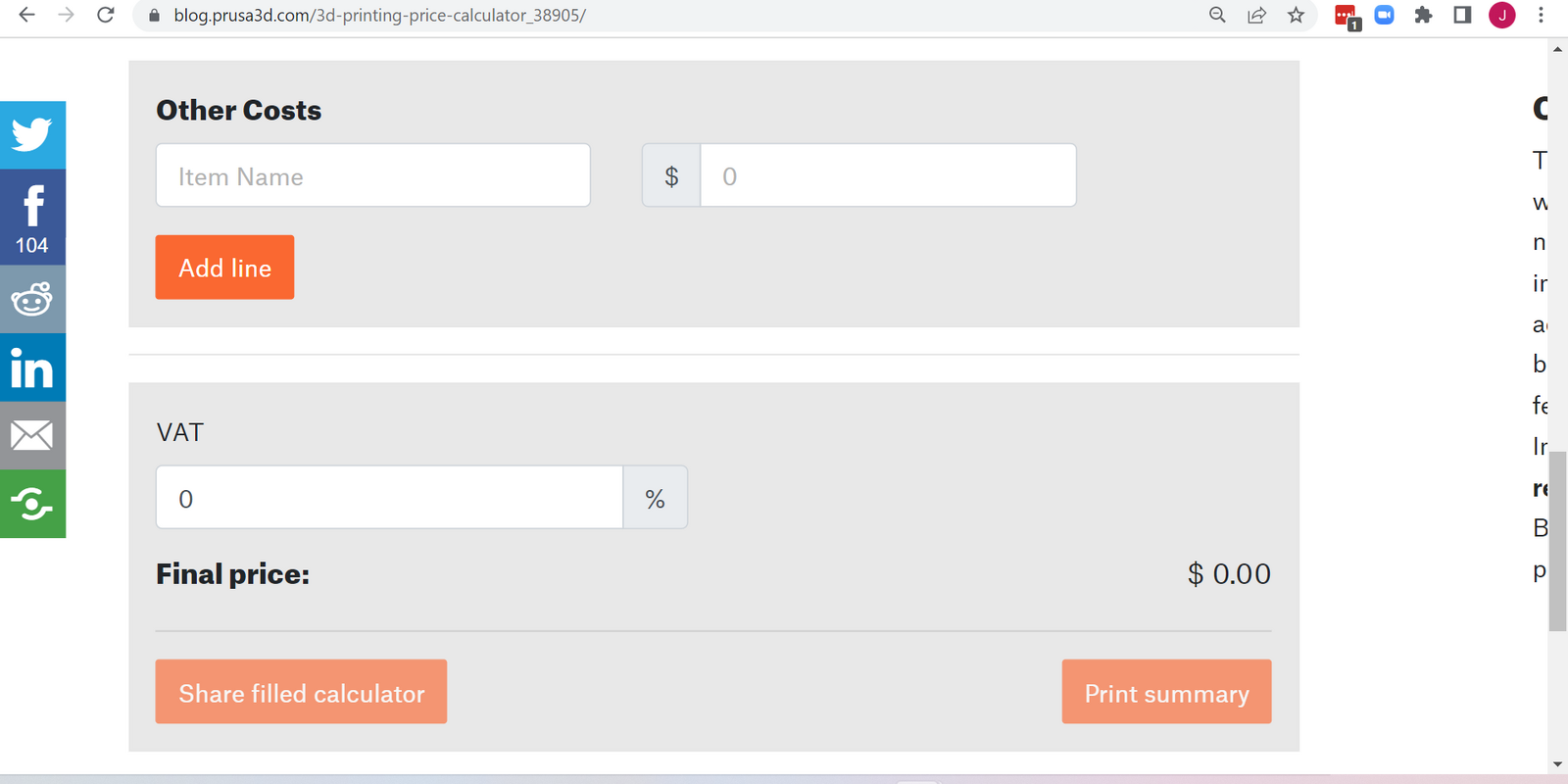Click the Zoom extension icon
Viewport: 1568px width, 784px height.
coord(1384,15)
